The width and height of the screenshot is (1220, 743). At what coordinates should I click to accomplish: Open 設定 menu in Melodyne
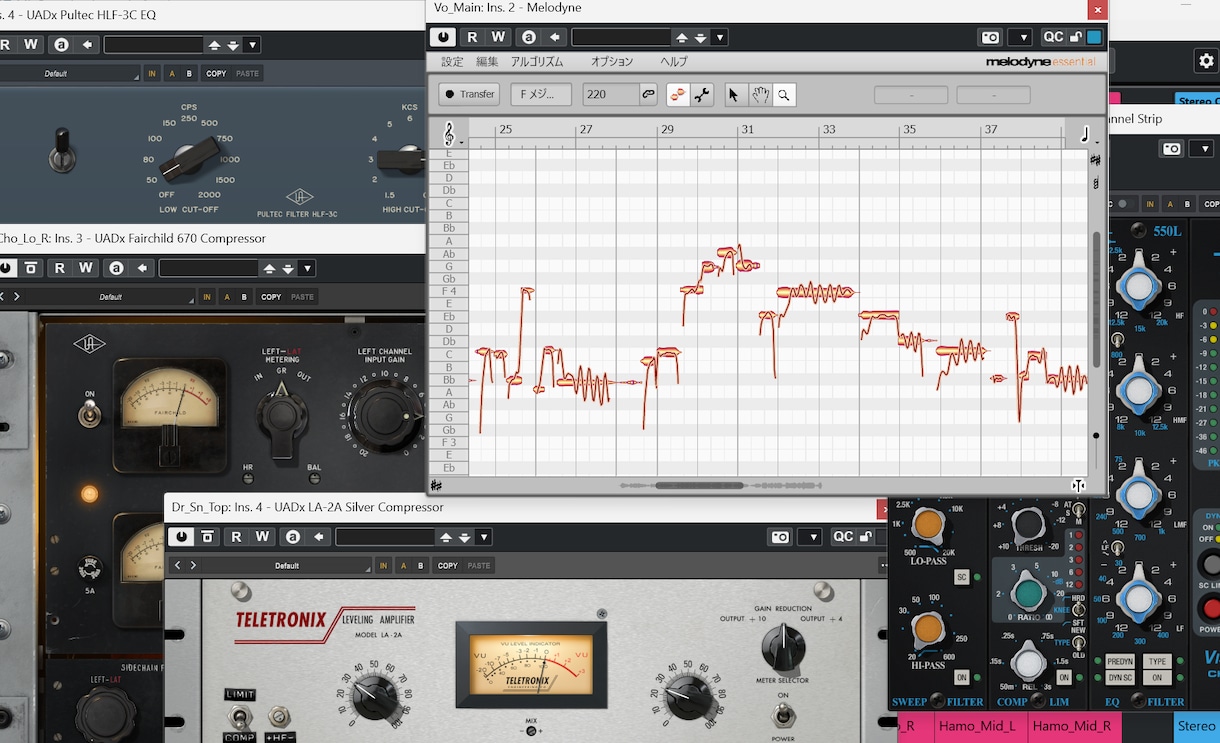pos(453,62)
